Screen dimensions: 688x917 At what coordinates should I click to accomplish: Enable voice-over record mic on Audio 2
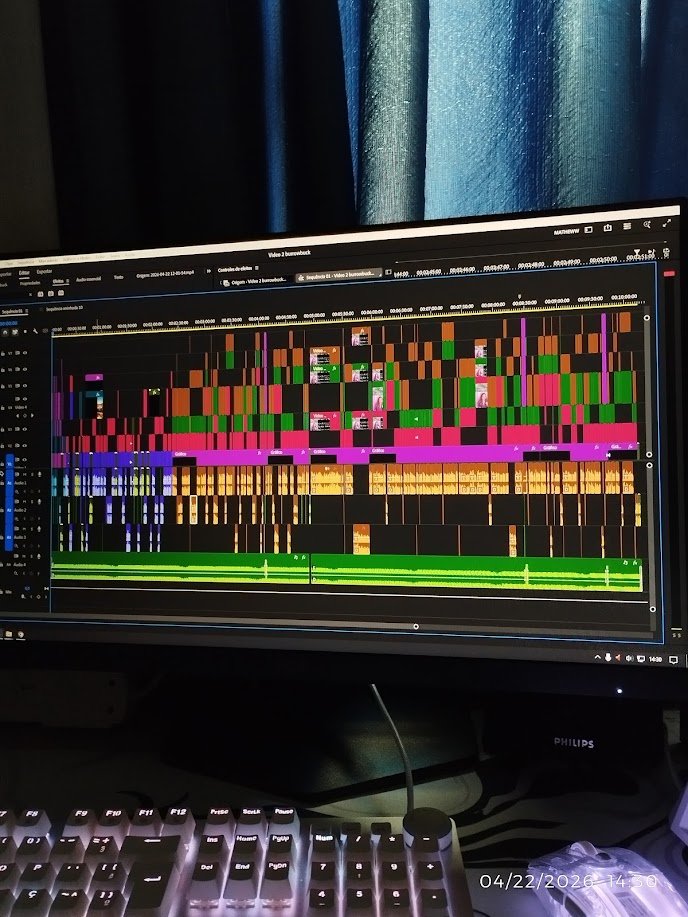point(39,502)
